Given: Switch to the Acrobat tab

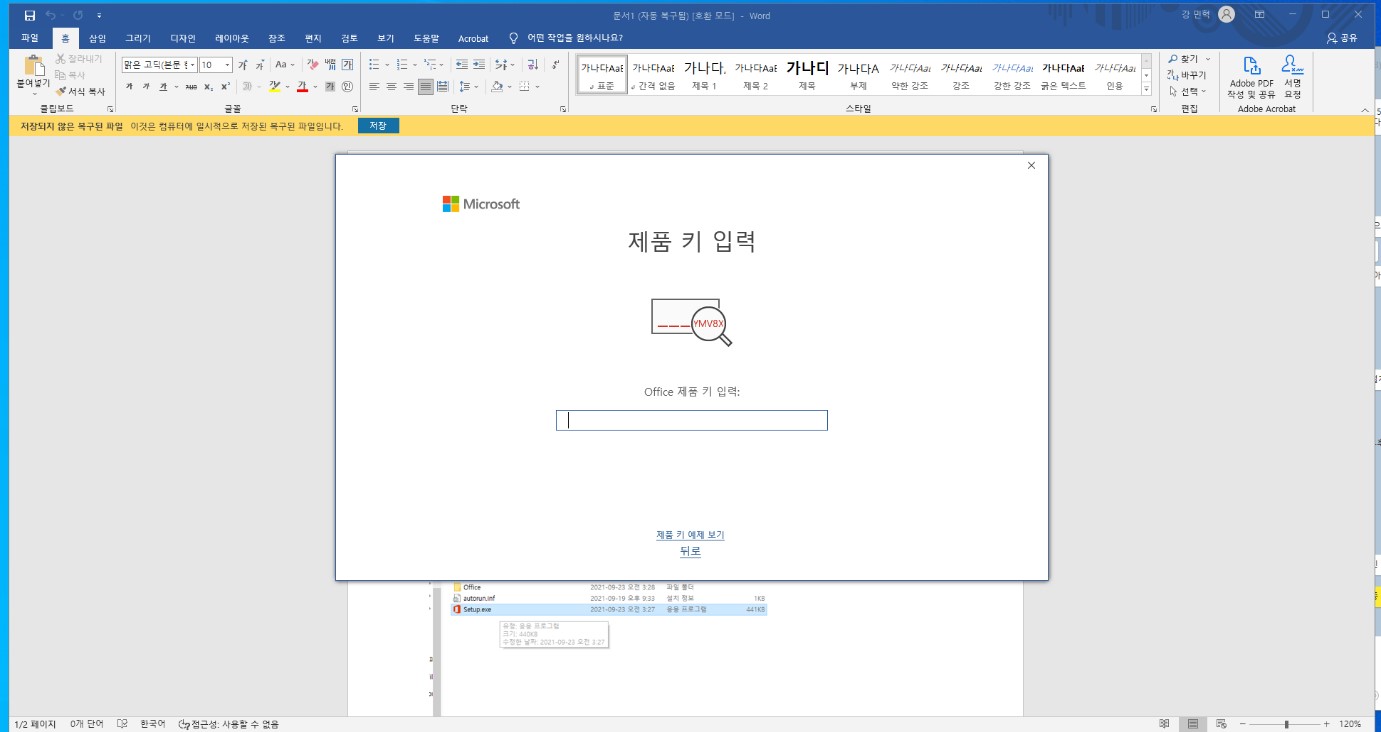Looking at the screenshot, I should [x=473, y=38].
